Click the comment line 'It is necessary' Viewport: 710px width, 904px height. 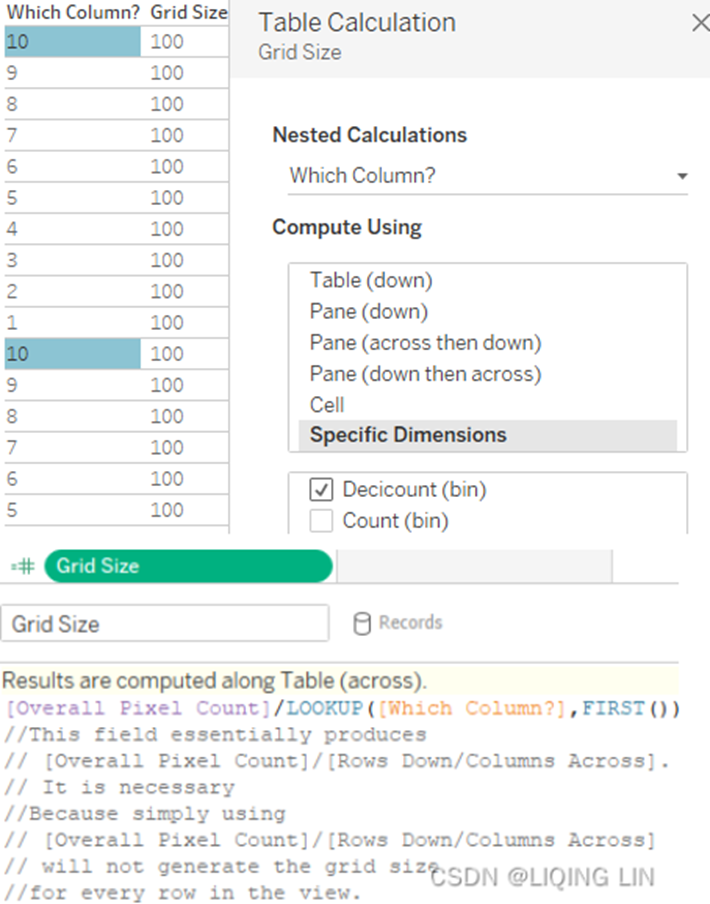pos(119,788)
